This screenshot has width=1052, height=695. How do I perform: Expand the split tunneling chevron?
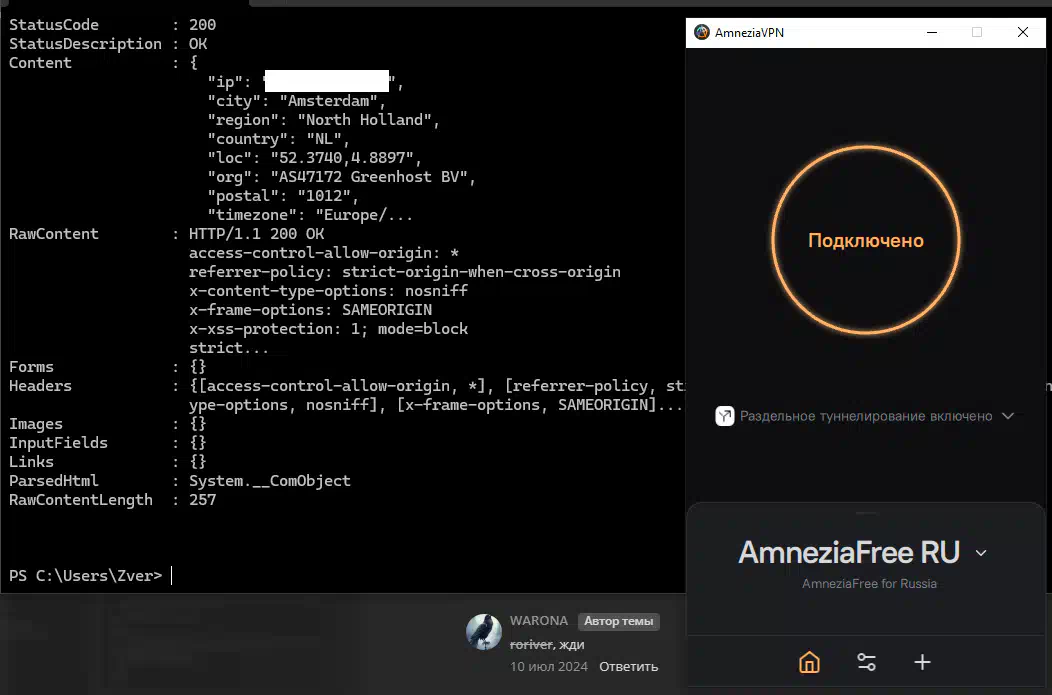click(1008, 416)
